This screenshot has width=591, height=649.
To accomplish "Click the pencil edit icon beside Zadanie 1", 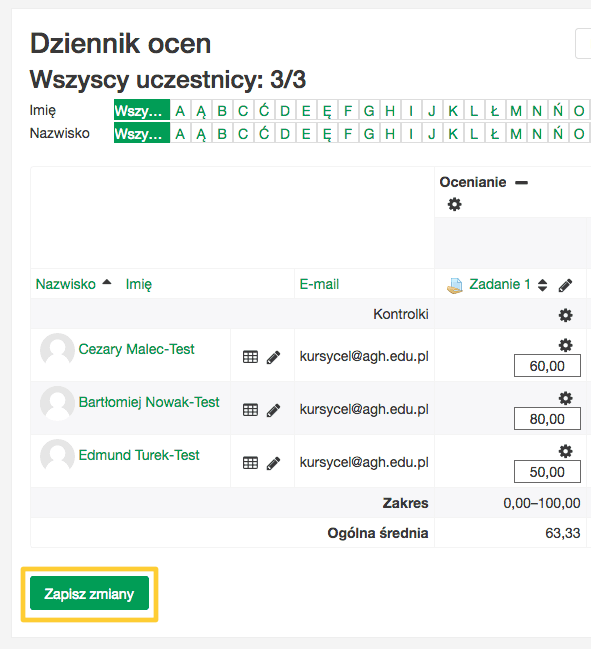I will point(565,285).
